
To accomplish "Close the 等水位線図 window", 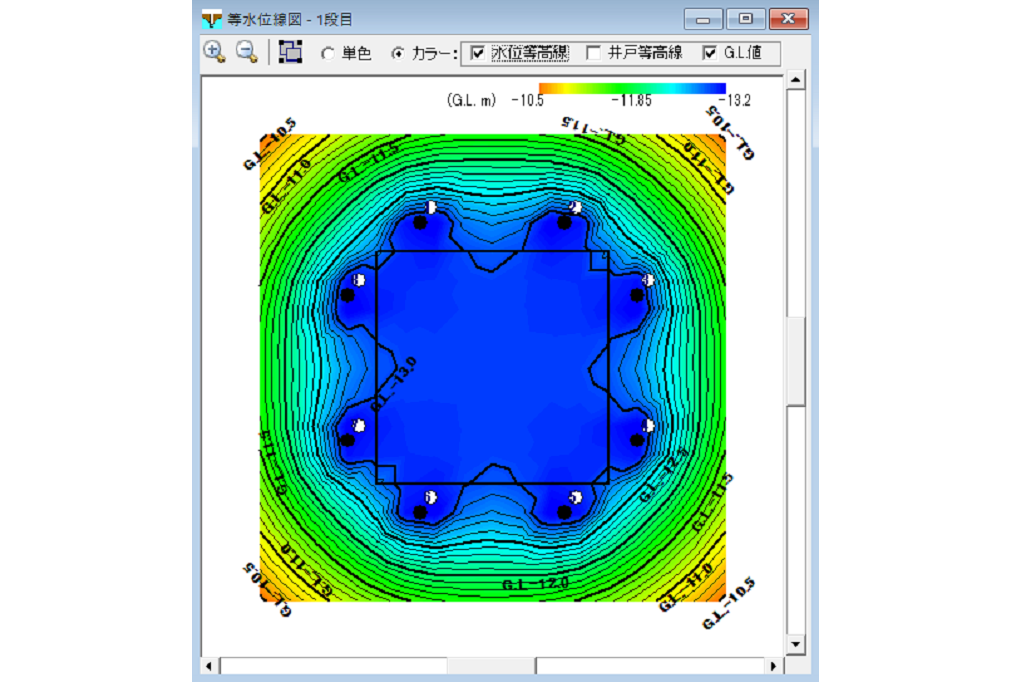I will [789, 19].
